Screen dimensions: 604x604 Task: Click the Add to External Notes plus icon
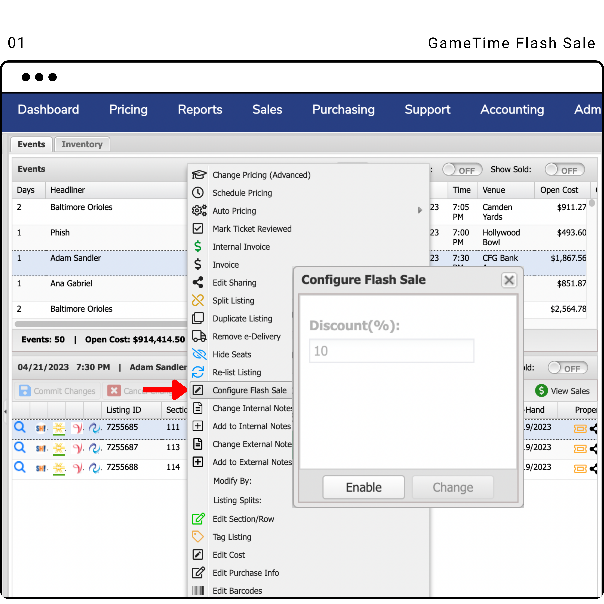point(198,462)
